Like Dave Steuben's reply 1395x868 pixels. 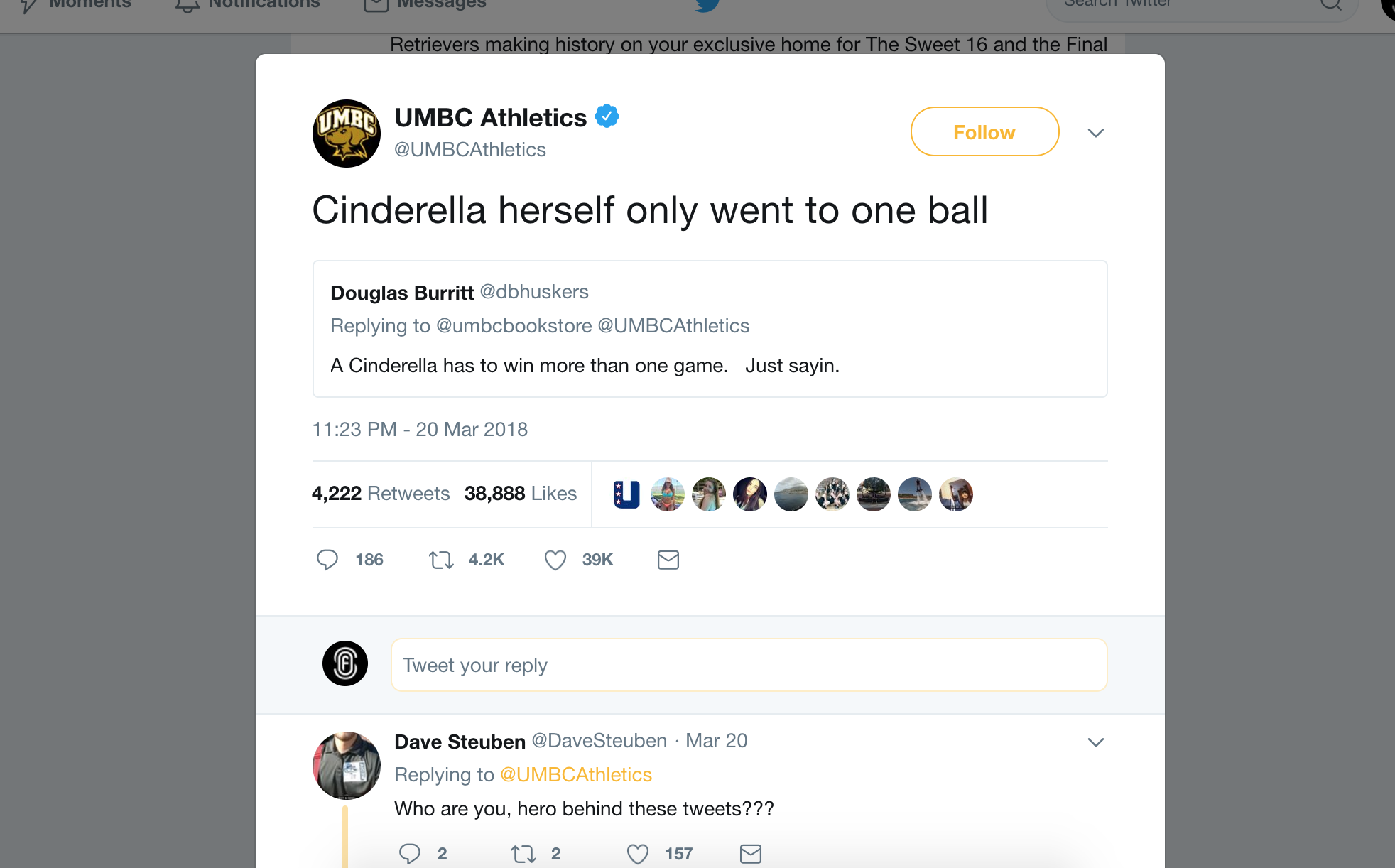tap(638, 853)
